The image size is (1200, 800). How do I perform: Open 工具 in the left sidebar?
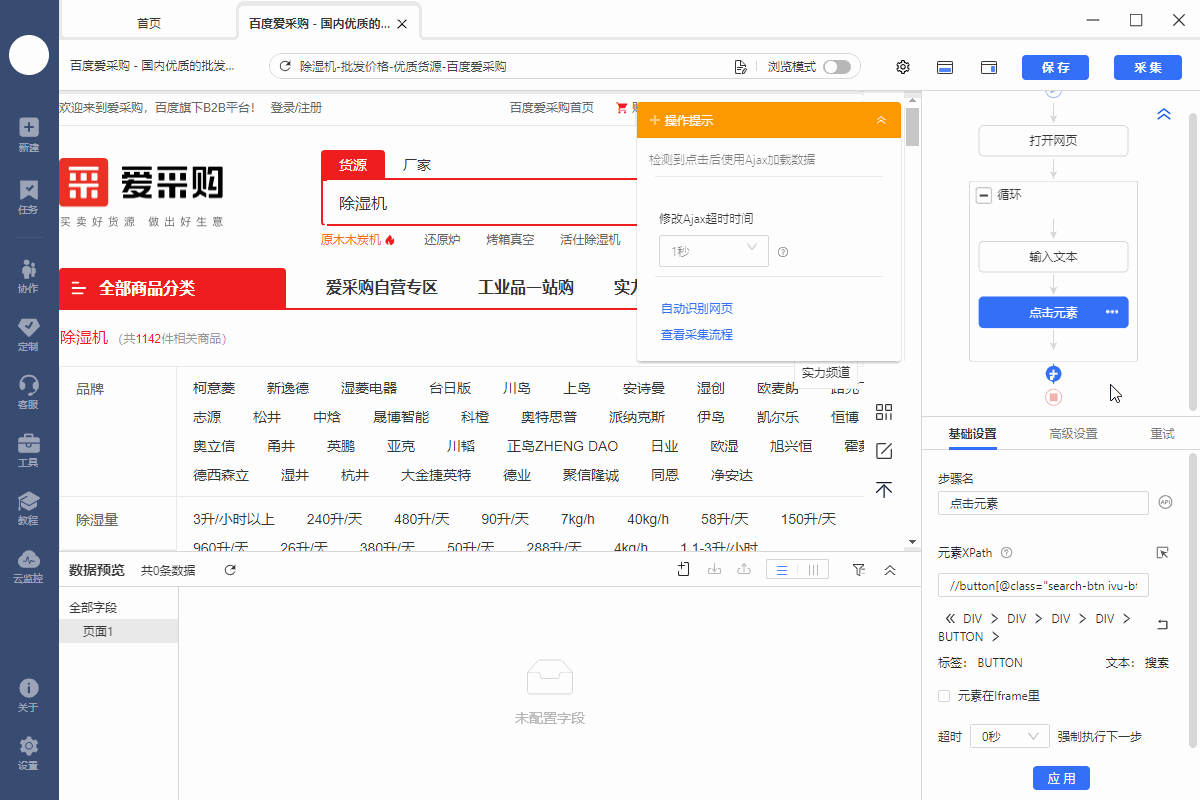click(x=28, y=450)
